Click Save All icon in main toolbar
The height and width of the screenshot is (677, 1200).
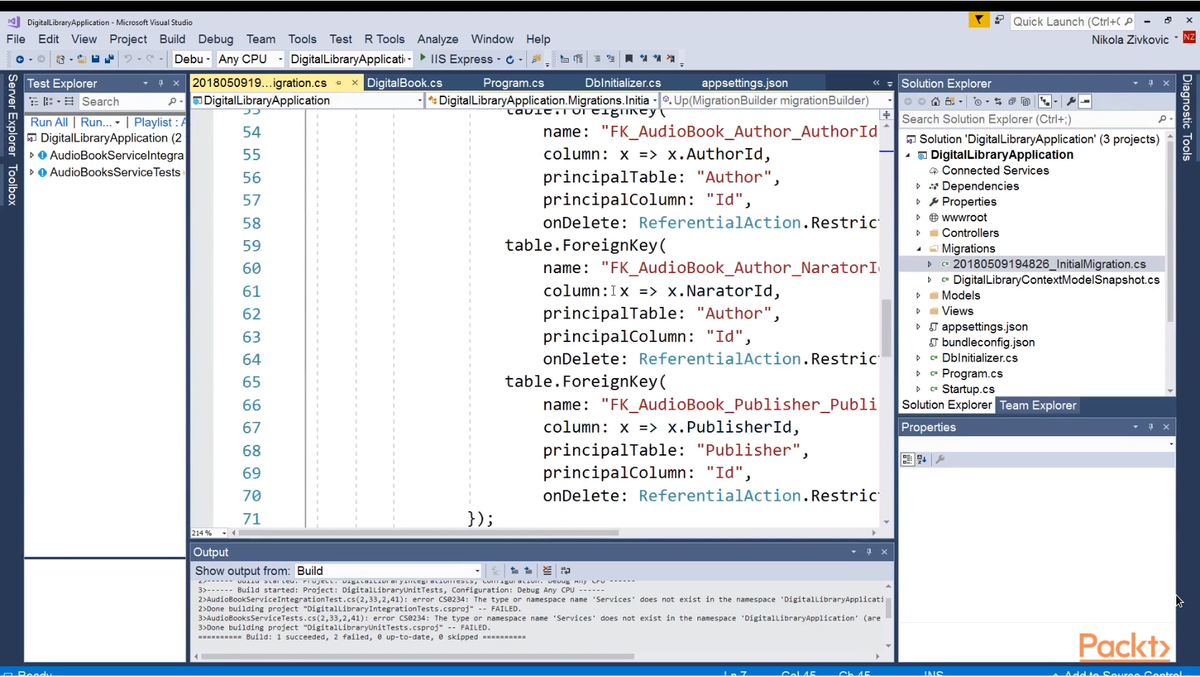109,59
